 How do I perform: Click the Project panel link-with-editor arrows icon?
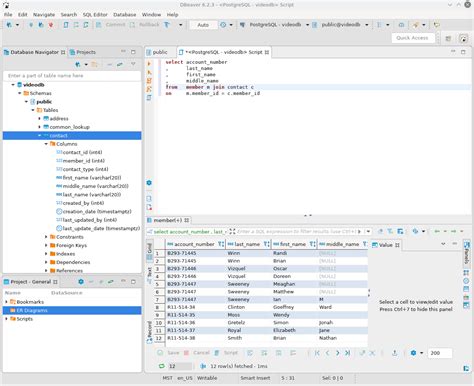(x=111, y=282)
